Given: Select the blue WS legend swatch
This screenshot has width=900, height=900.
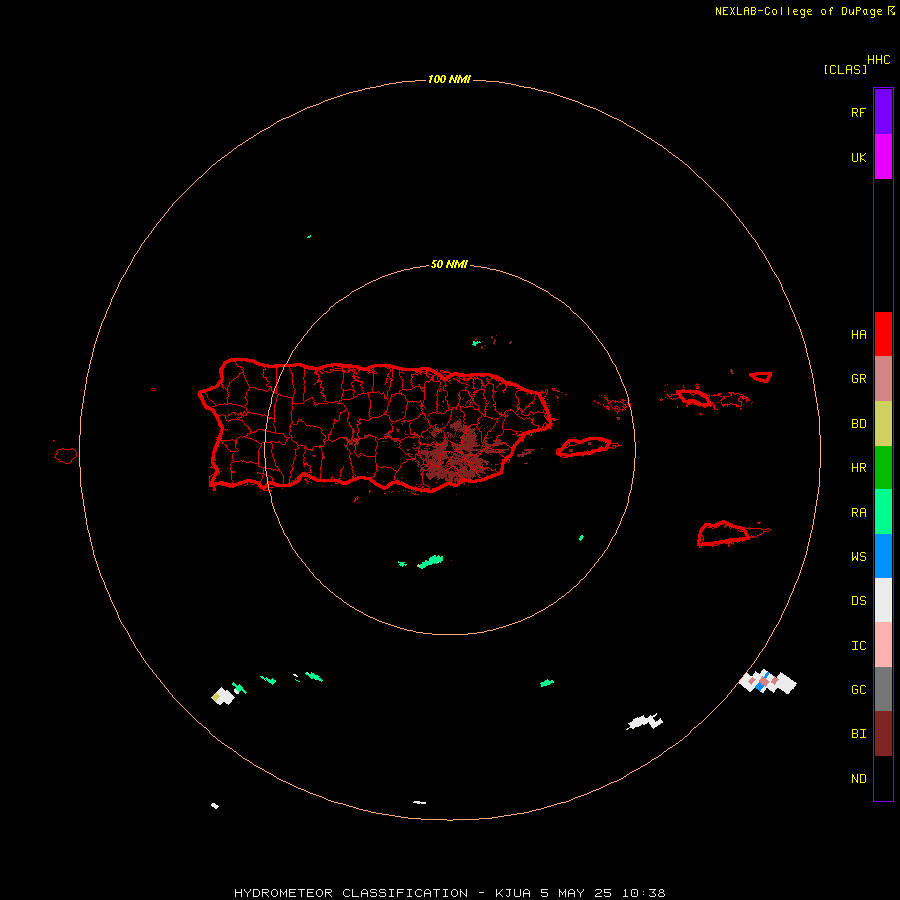Looking at the screenshot, I should click(883, 556).
